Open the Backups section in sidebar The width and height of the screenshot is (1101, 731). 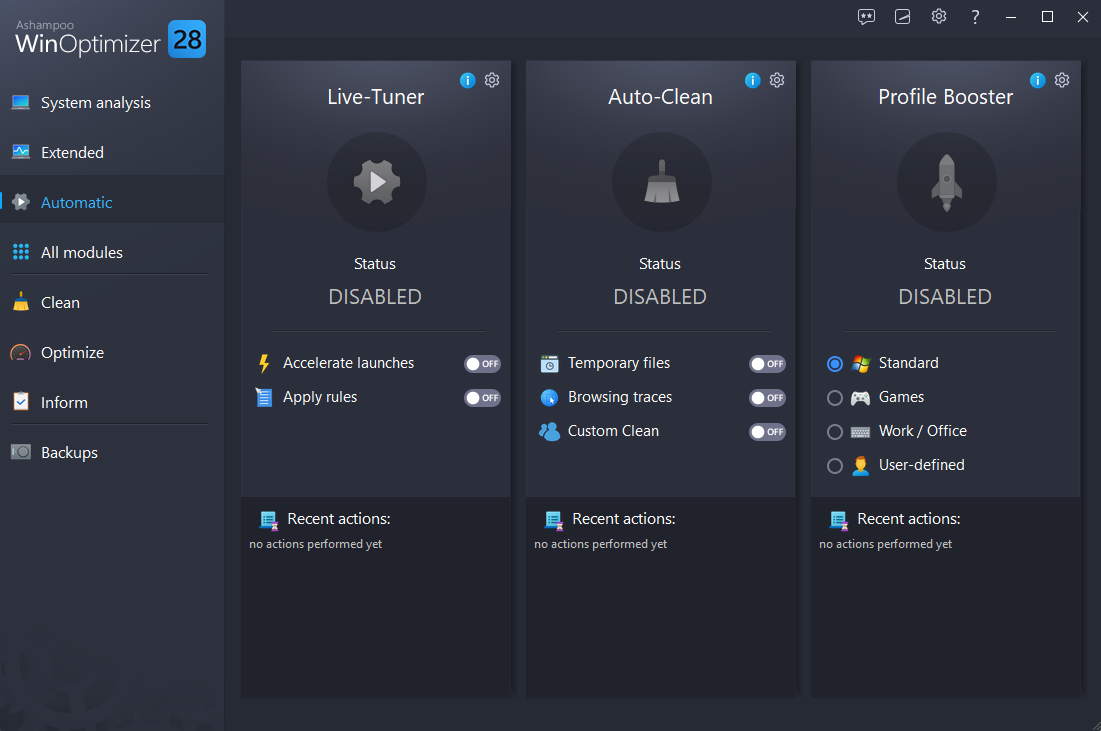68,452
